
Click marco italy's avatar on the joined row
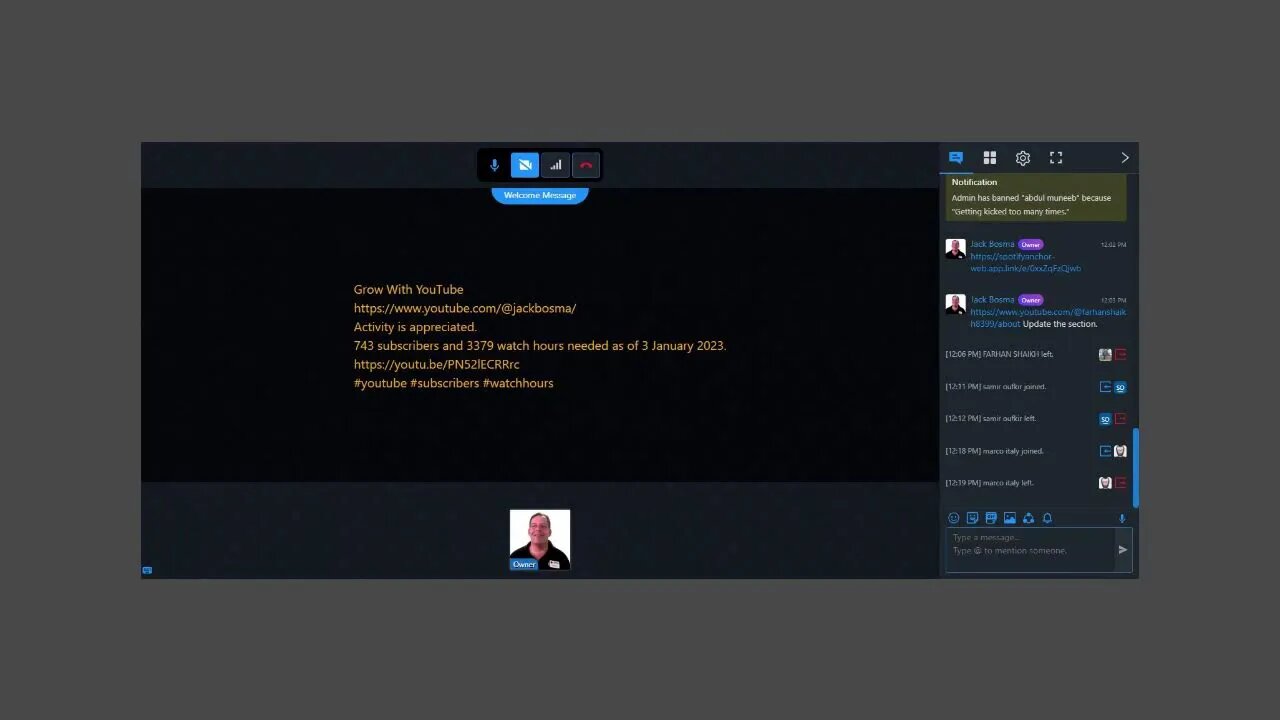coord(1120,451)
